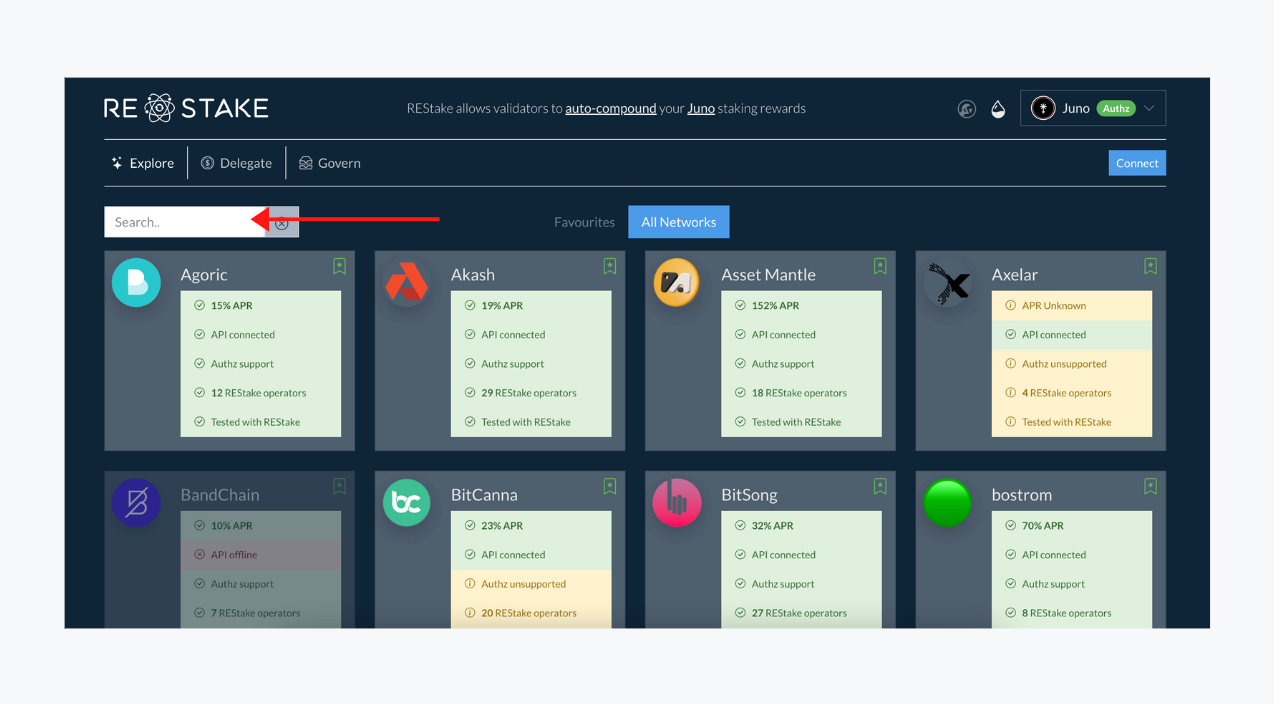Click 8 REStake operators in bostrom
Screen dimensions: 1274x704
(1072, 613)
